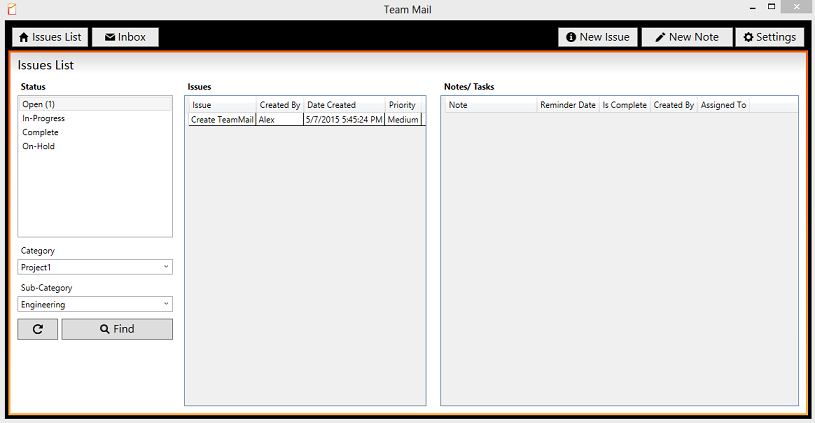Screen dimensions: 815x423
Task: Open Settings
Action: click(770, 37)
